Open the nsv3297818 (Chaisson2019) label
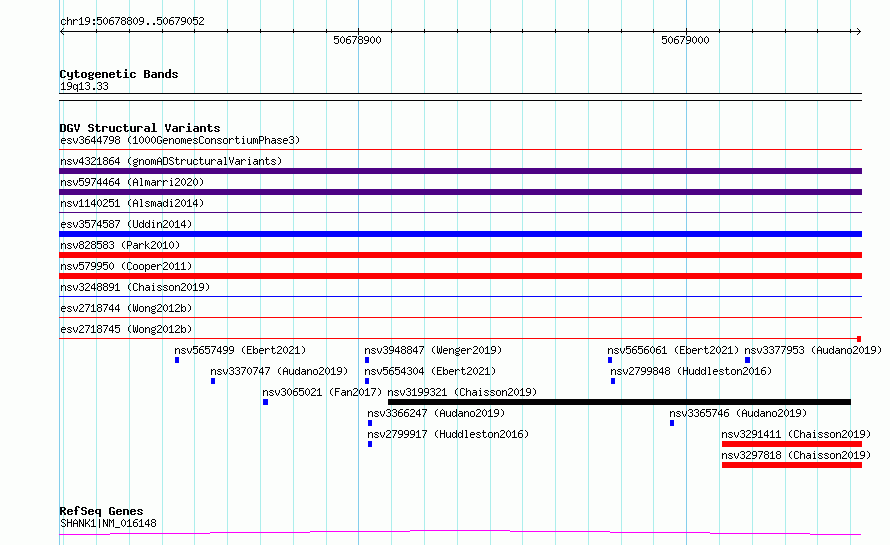This screenshot has width=890, height=545. point(796,455)
